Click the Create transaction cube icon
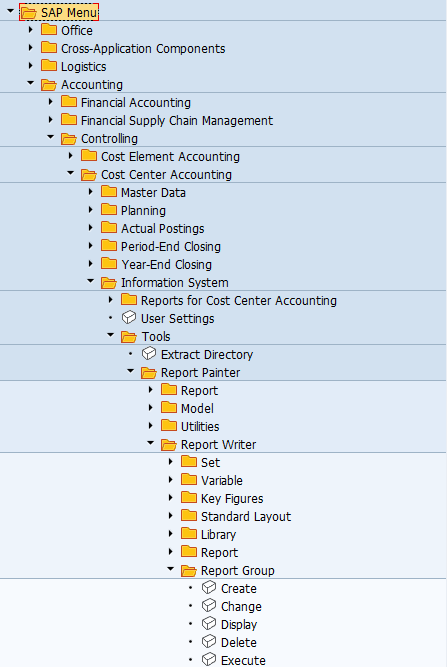This screenshot has height=667, width=447. coord(209,587)
